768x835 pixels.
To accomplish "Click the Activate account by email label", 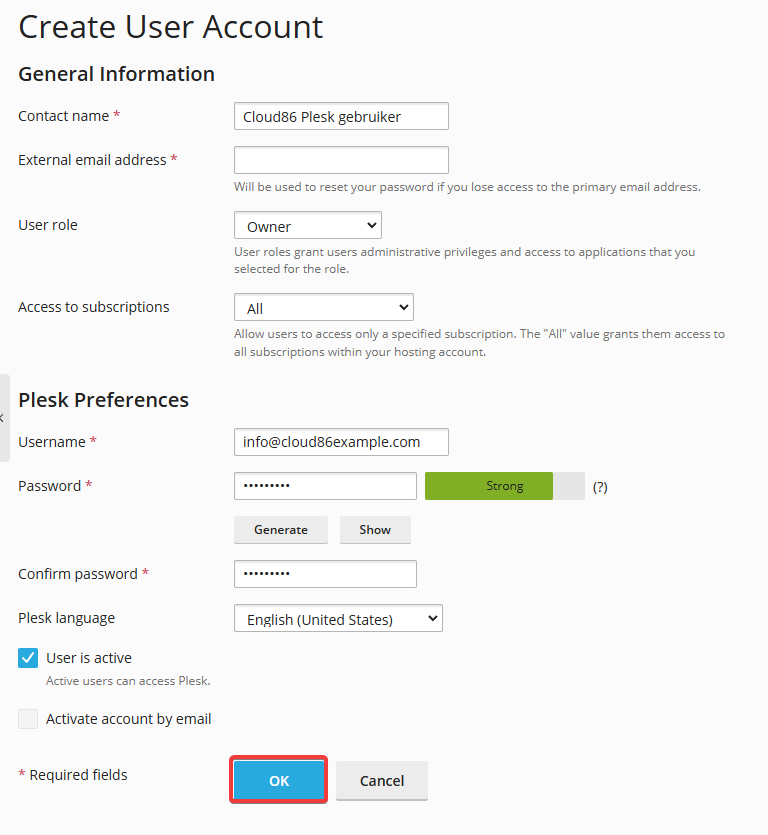I will pyautogui.click(x=128, y=719).
